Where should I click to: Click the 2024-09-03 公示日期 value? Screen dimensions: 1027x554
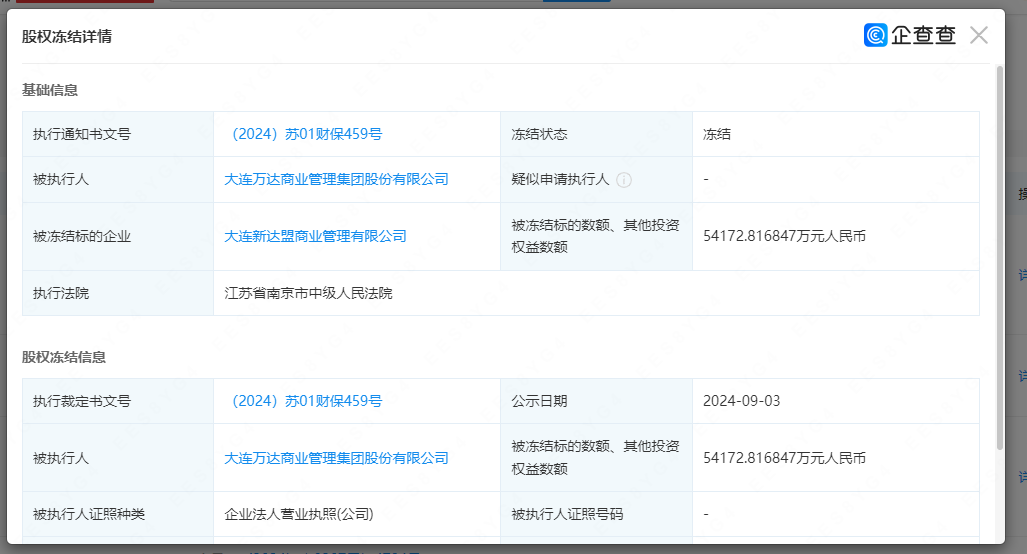[x=741, y=401]
